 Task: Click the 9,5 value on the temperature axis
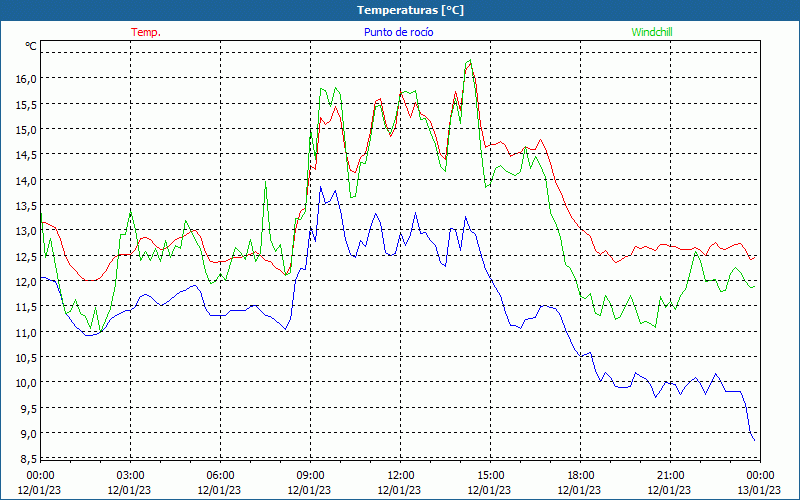click(30, 408)
